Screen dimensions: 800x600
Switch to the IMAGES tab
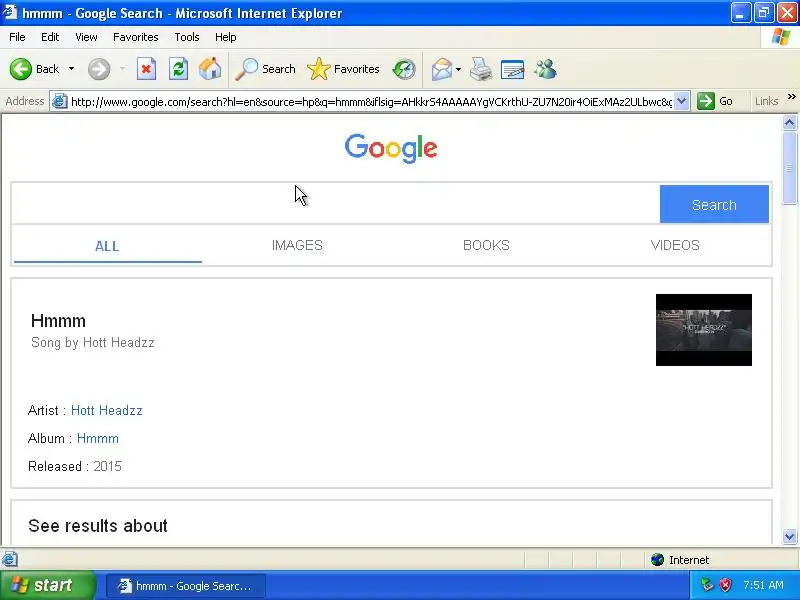coord(297,245)
